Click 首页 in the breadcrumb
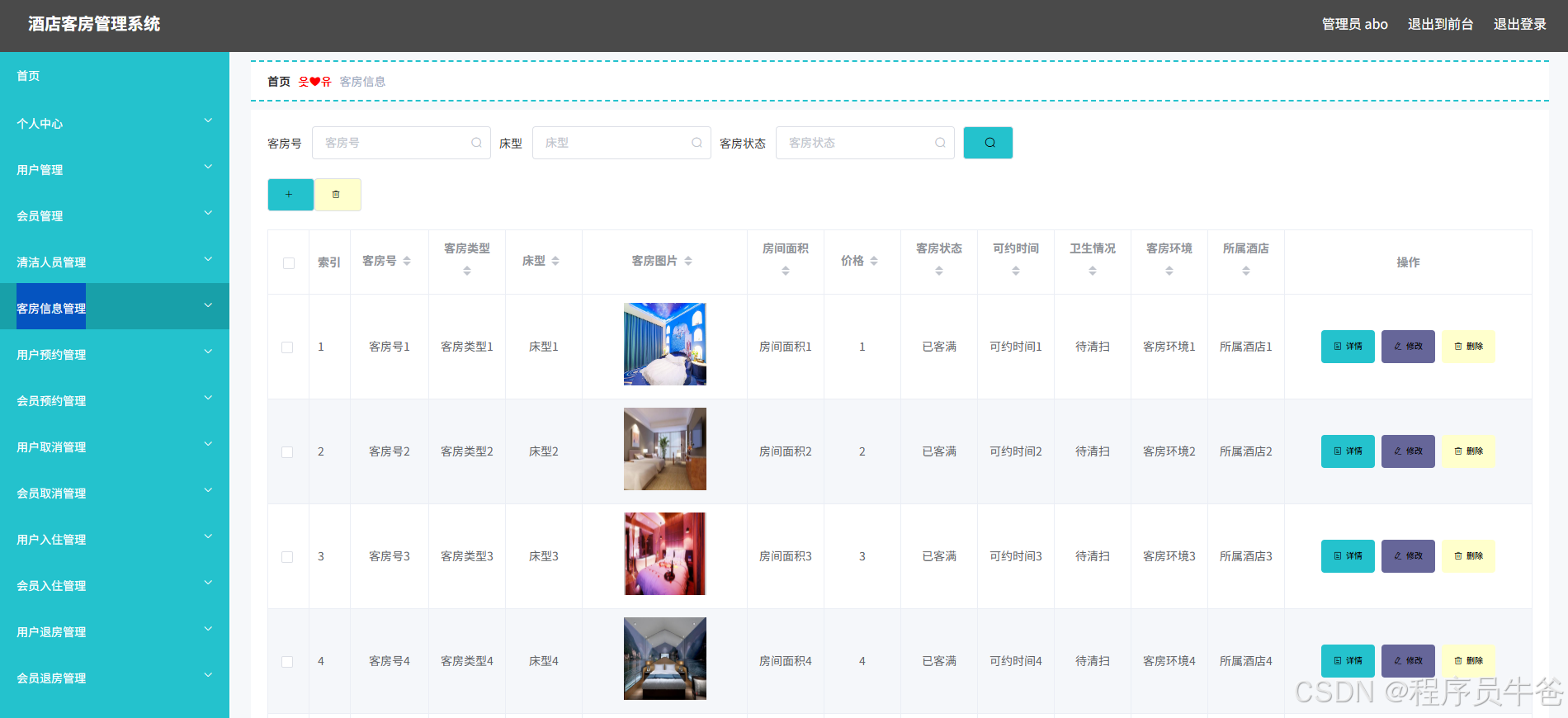Image resolution: width=1568 pixels, height=718 pixels. coord(279,82)
